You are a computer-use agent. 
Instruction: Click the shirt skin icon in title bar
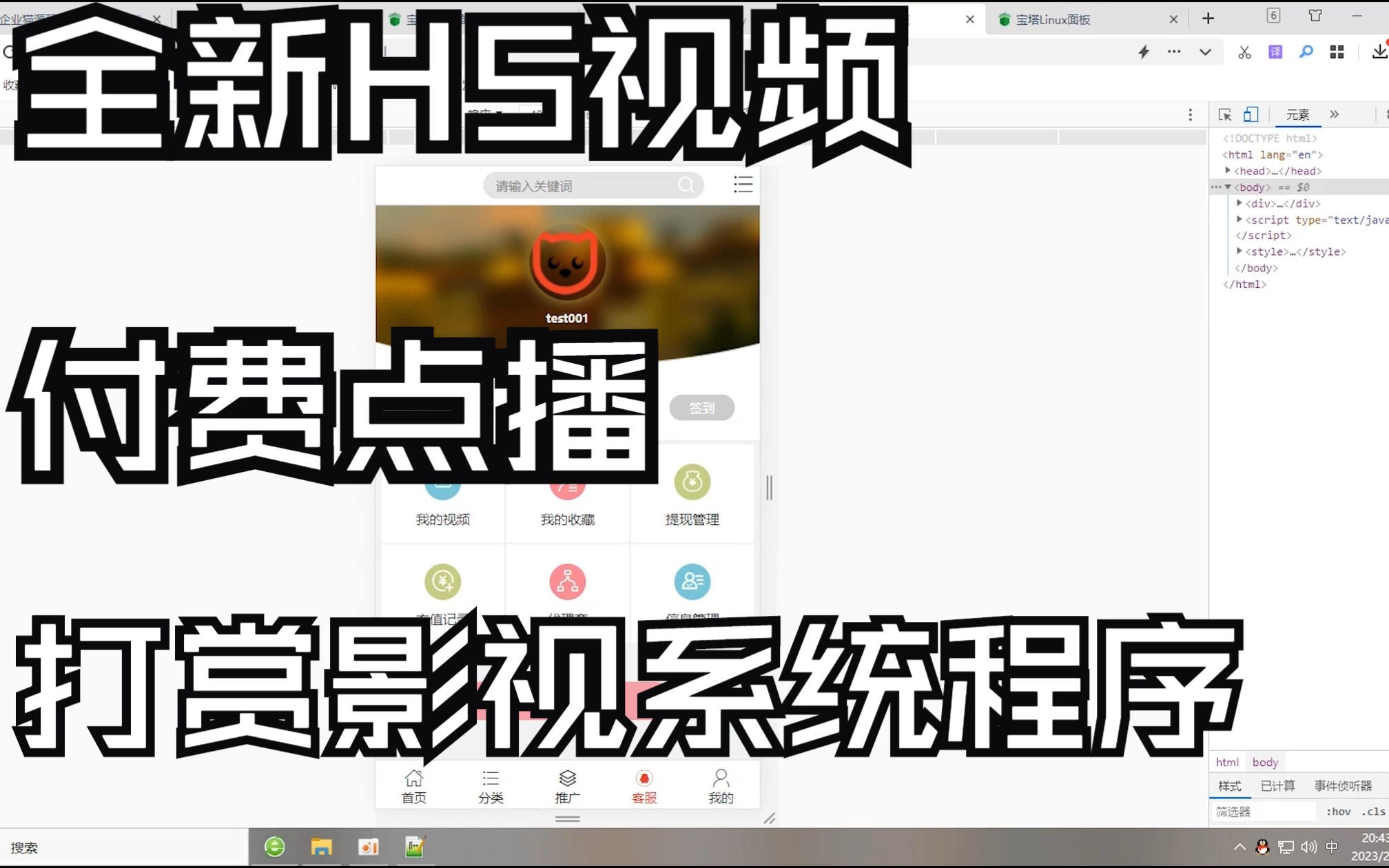pos(1315,15)
